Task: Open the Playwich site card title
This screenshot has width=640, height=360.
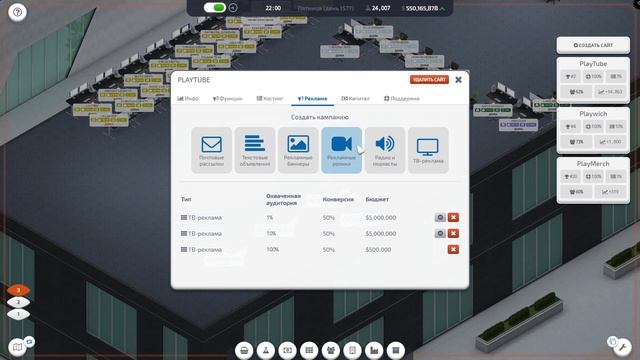Action: pyautogui.click(x=593, y=114)
